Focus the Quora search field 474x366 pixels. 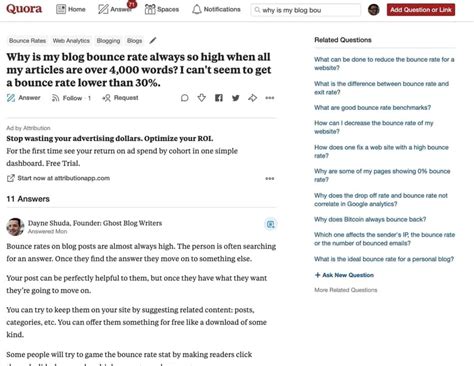[305, 10]
